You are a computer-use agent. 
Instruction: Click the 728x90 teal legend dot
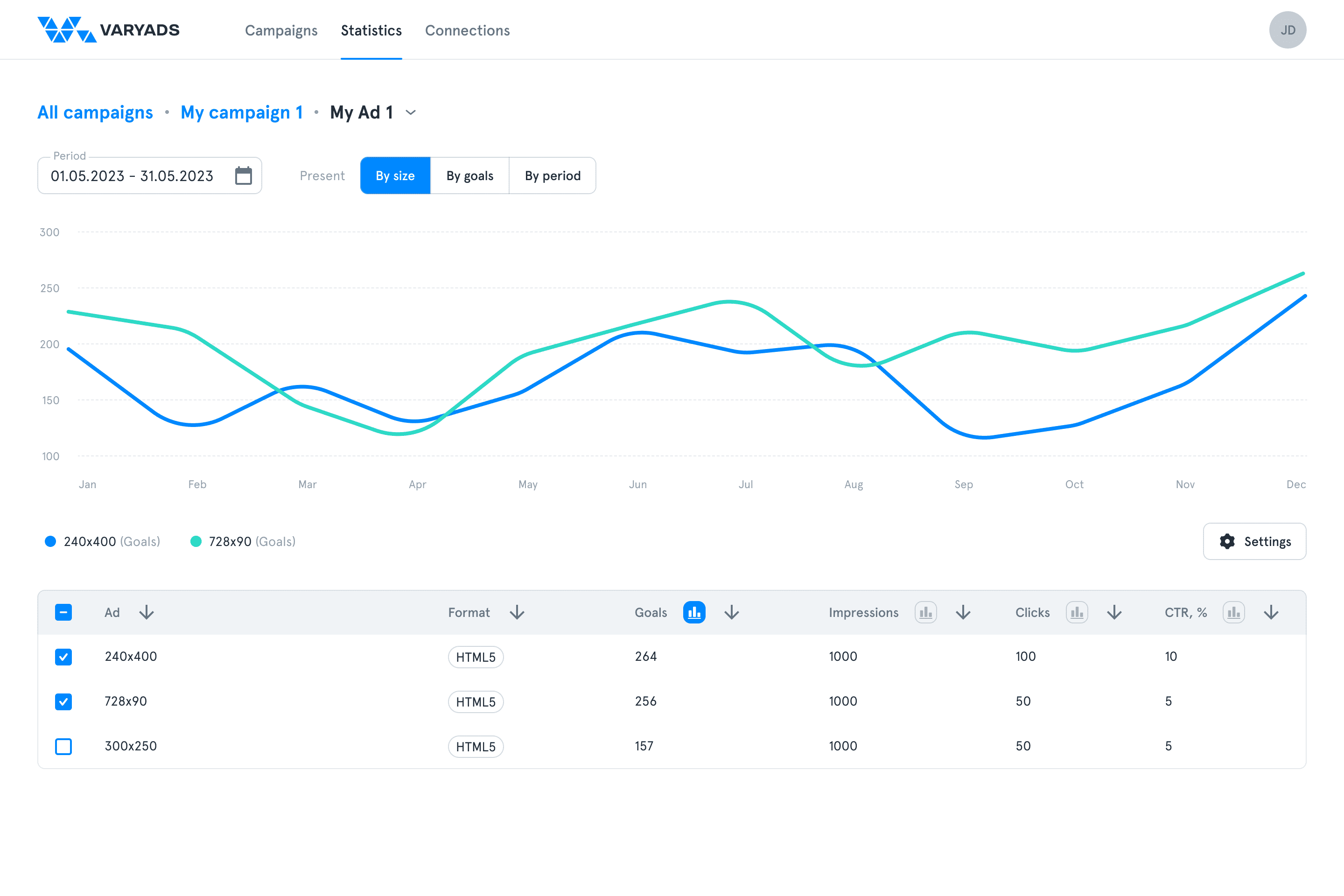pos(196,541)
